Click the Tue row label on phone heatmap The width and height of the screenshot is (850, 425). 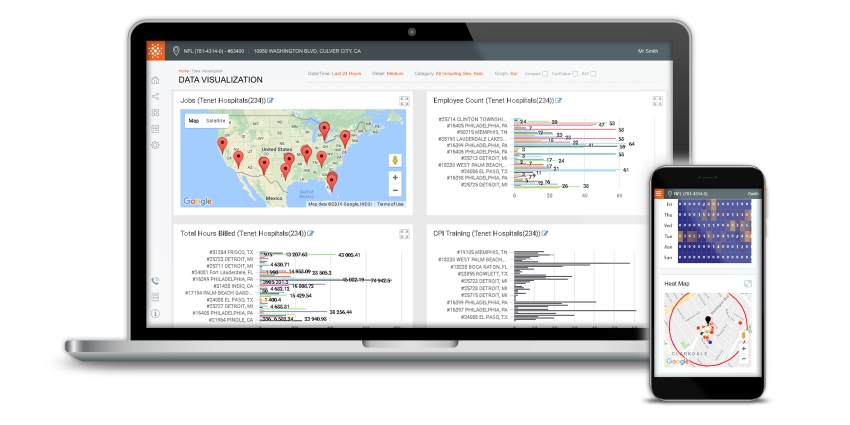coord(669,236)
